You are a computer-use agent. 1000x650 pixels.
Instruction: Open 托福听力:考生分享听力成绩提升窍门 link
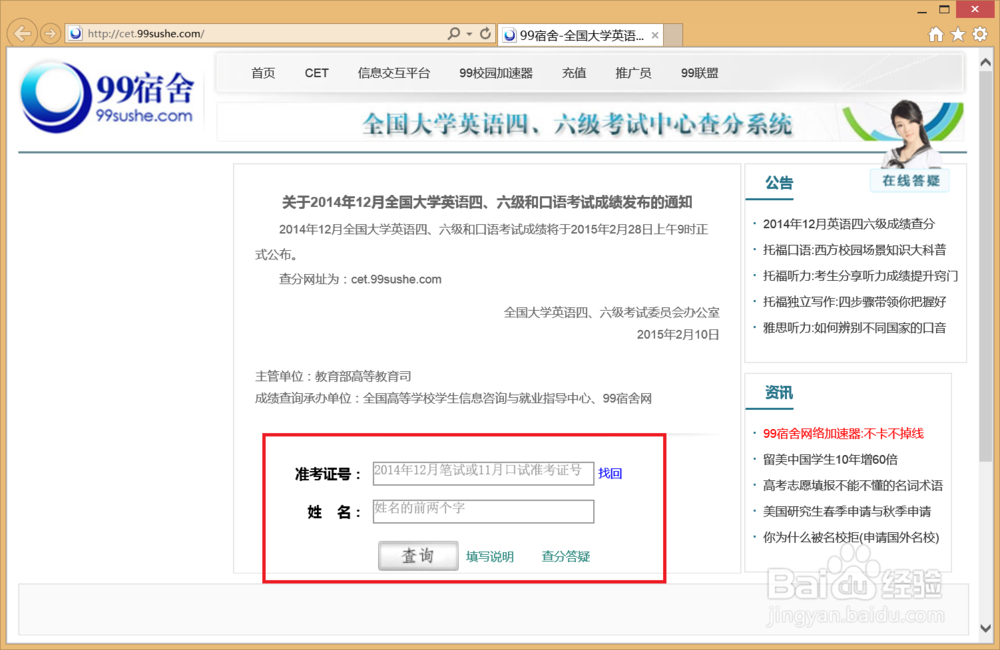(x=860, y=276)
